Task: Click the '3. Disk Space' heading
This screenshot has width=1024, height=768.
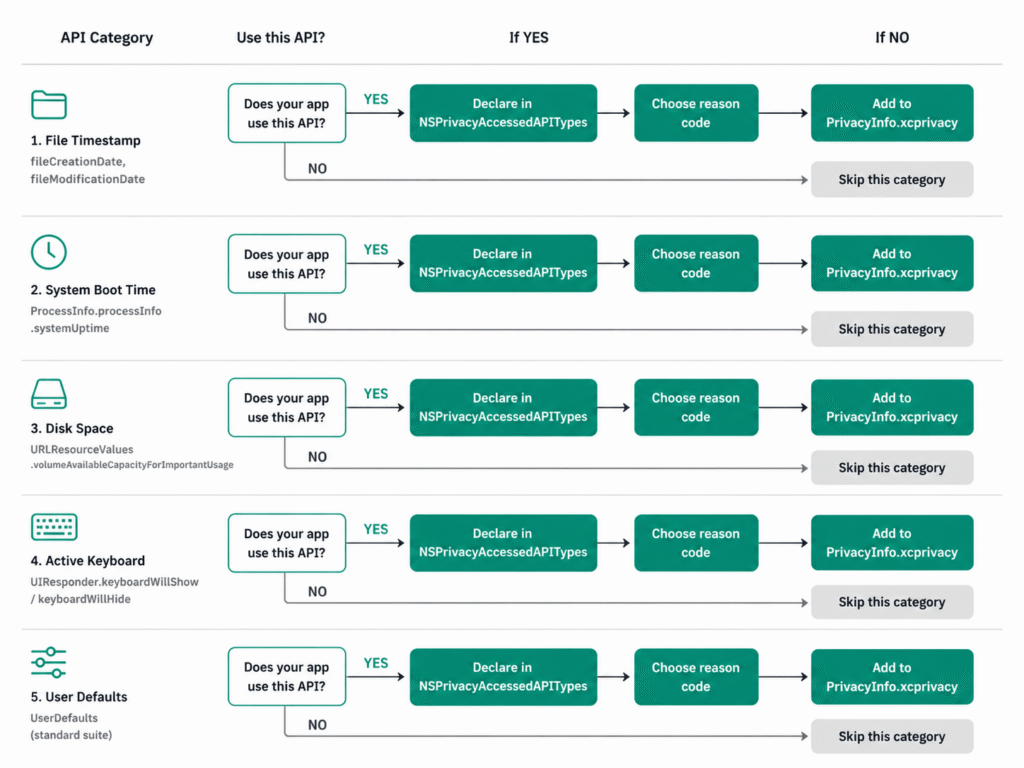Action: 72,428
